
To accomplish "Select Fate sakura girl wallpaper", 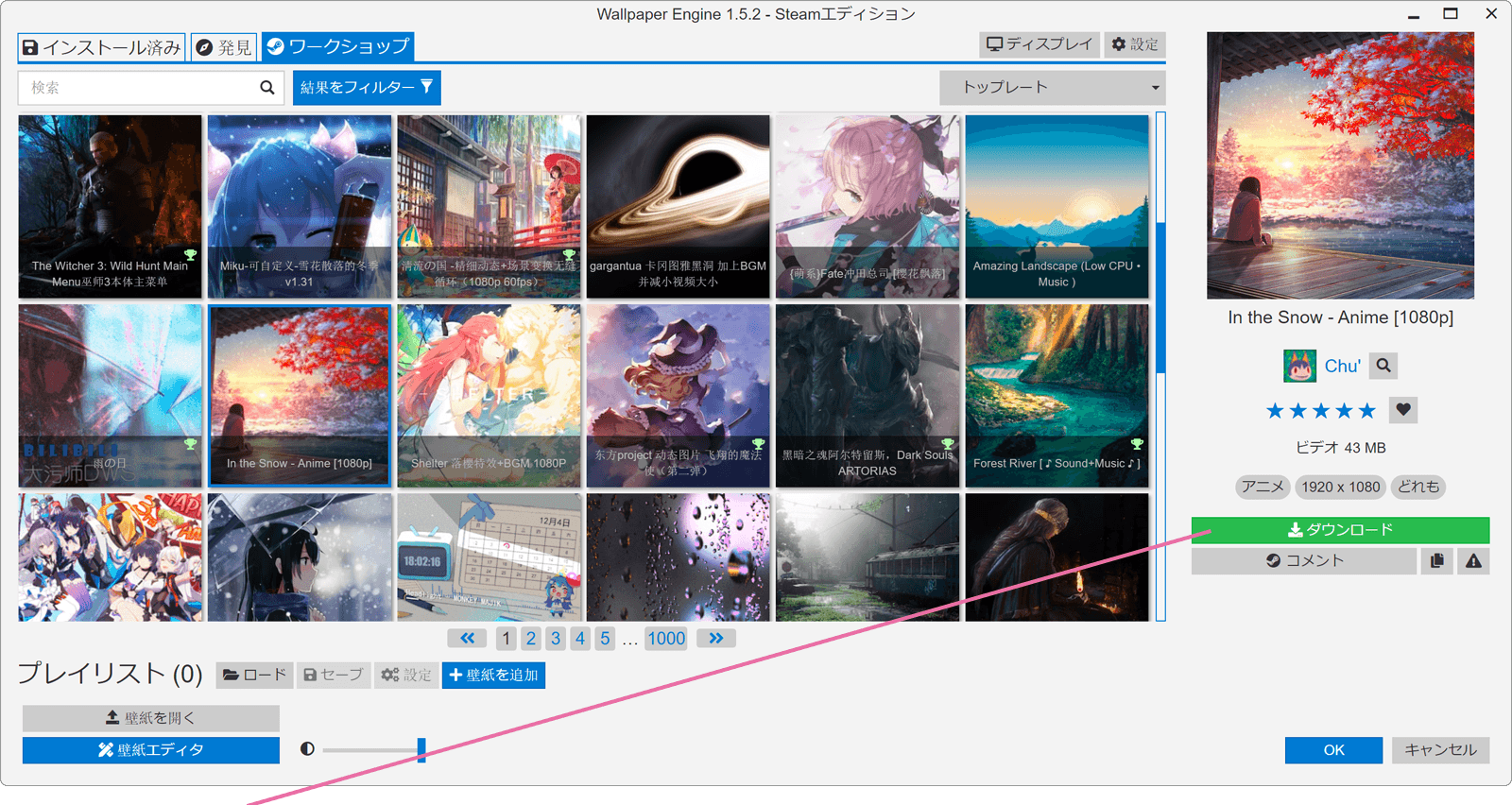I will (x=868, y=206).
